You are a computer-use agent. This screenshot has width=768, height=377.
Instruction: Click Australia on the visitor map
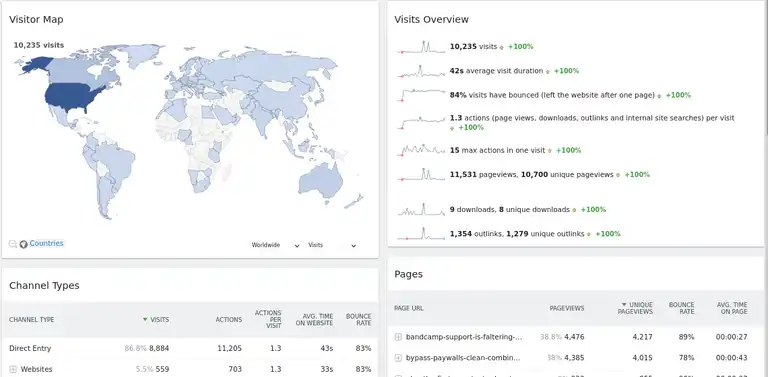click(x=321, y=182)
